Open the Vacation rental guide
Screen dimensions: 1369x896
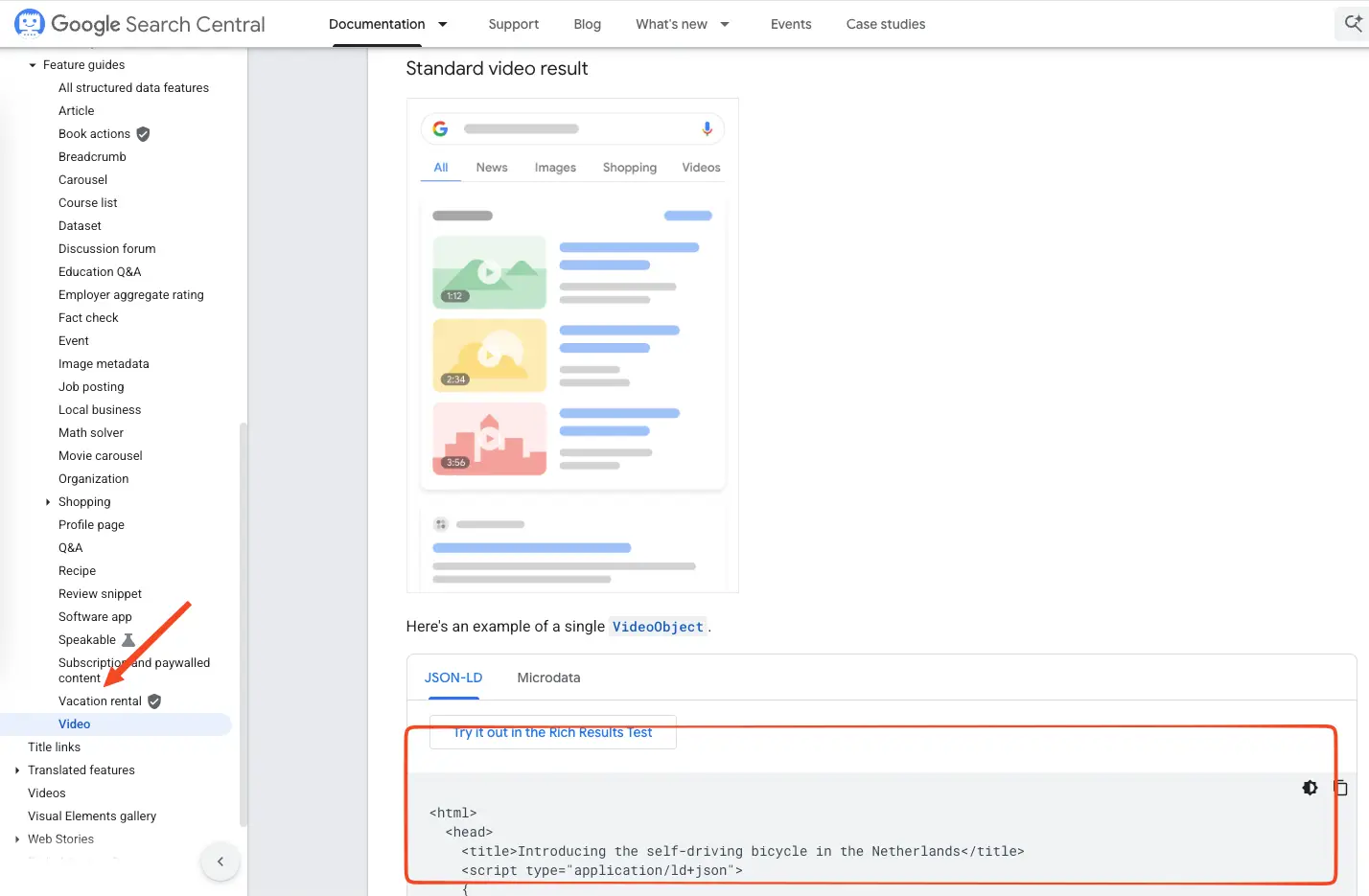pos(100,701)
